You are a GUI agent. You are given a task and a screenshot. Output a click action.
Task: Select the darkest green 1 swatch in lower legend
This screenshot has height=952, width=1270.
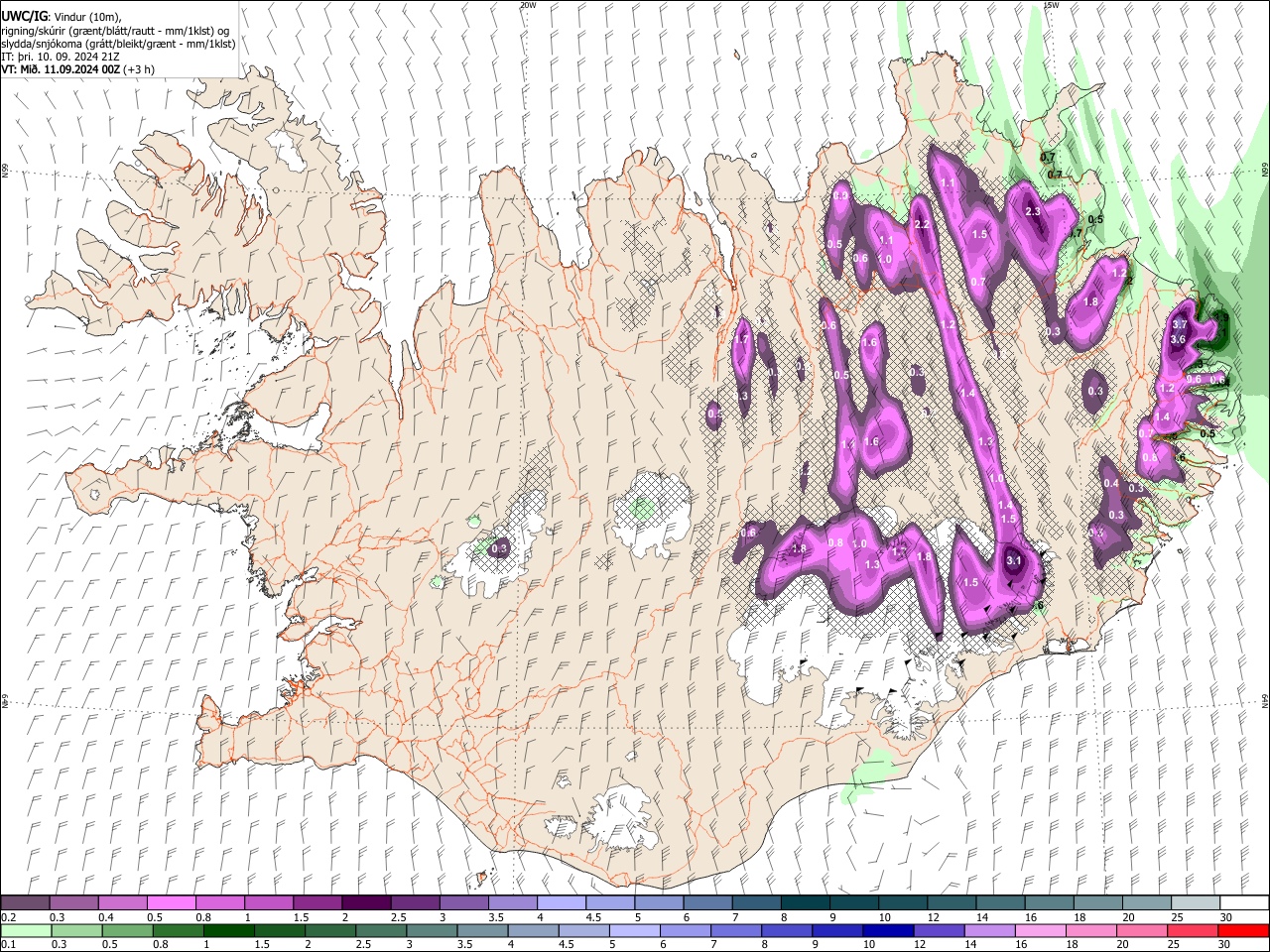tap(228, 931)
